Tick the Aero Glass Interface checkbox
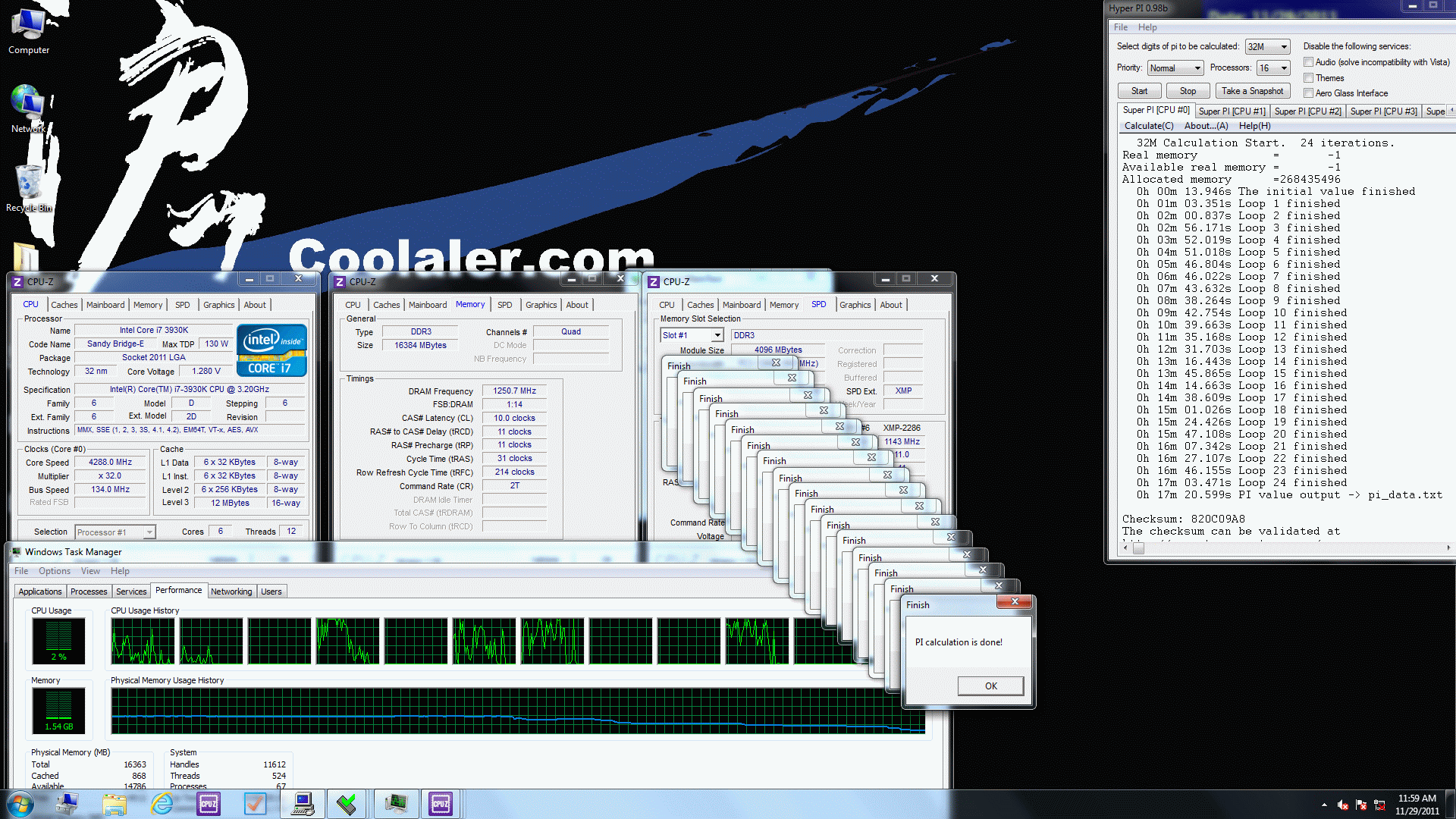Image resolution: width=1456 pixels, height=819 pixels. click(x=1308, y=93)
